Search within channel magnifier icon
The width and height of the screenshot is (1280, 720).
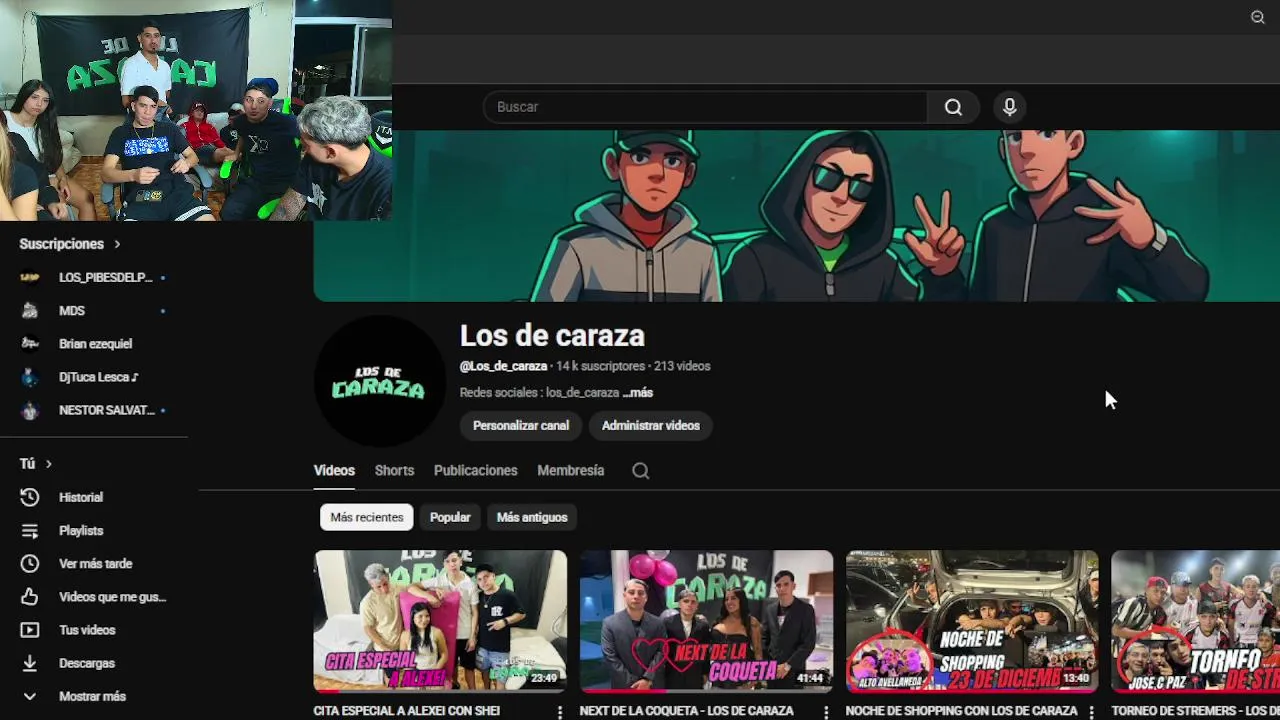pyautogui.click(x=641, y=471)
